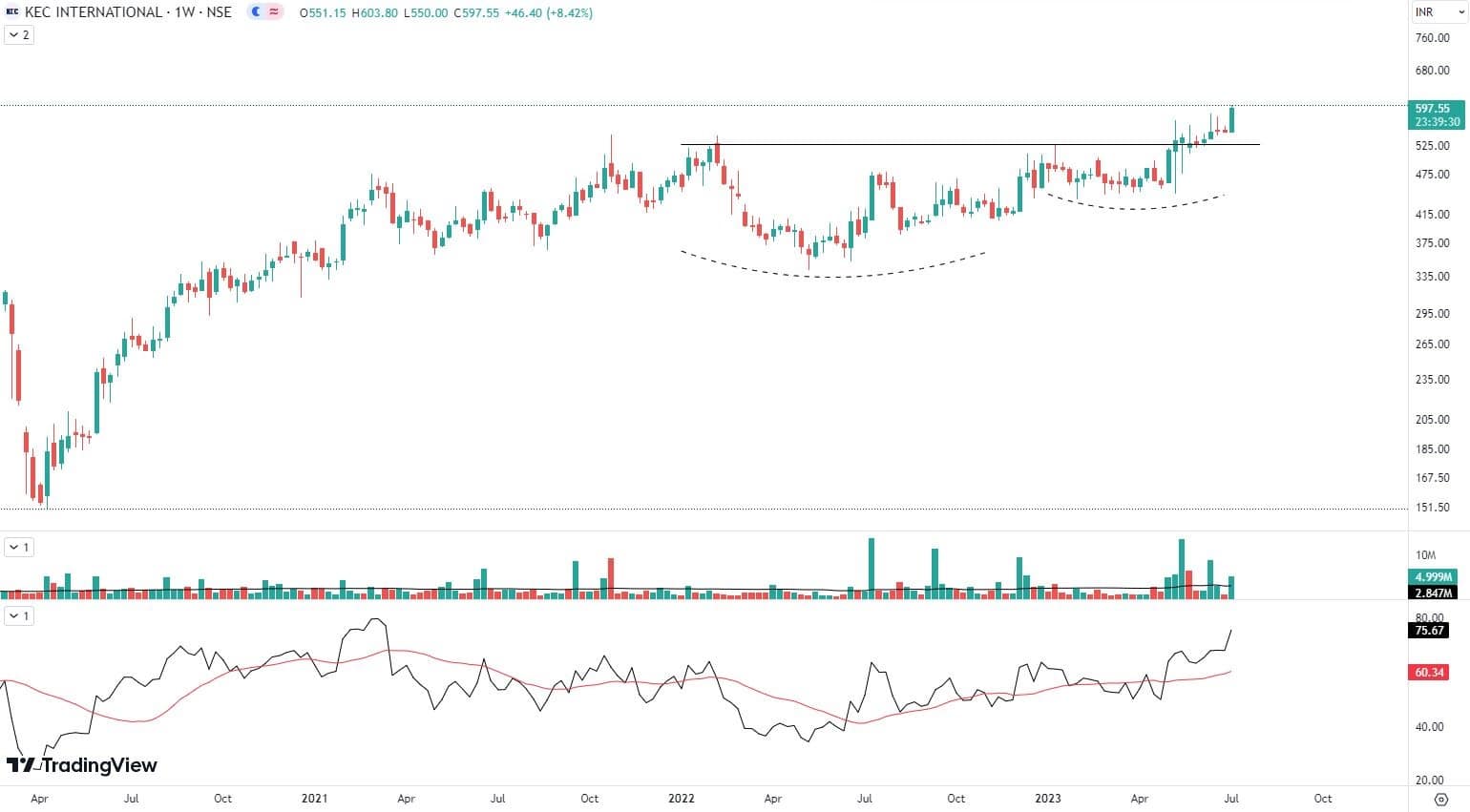Select the 75.67 RSI value label
The width and height of the screenshot is (1470, 812).
pyautogui.click(x=1429, y=631)
